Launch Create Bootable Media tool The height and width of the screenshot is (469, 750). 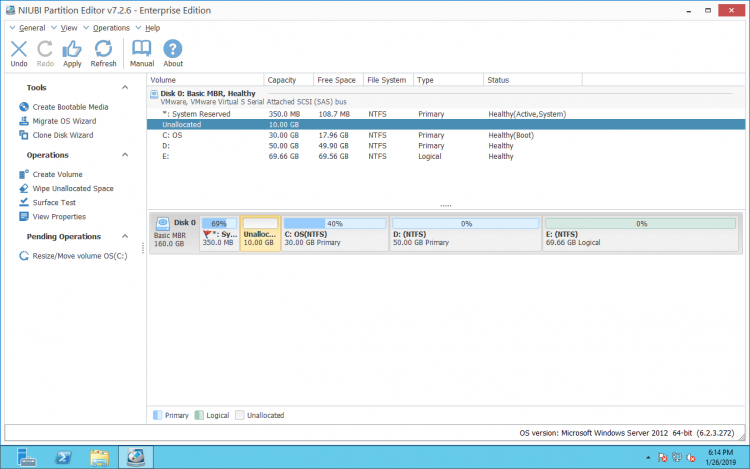click(70, 107)
